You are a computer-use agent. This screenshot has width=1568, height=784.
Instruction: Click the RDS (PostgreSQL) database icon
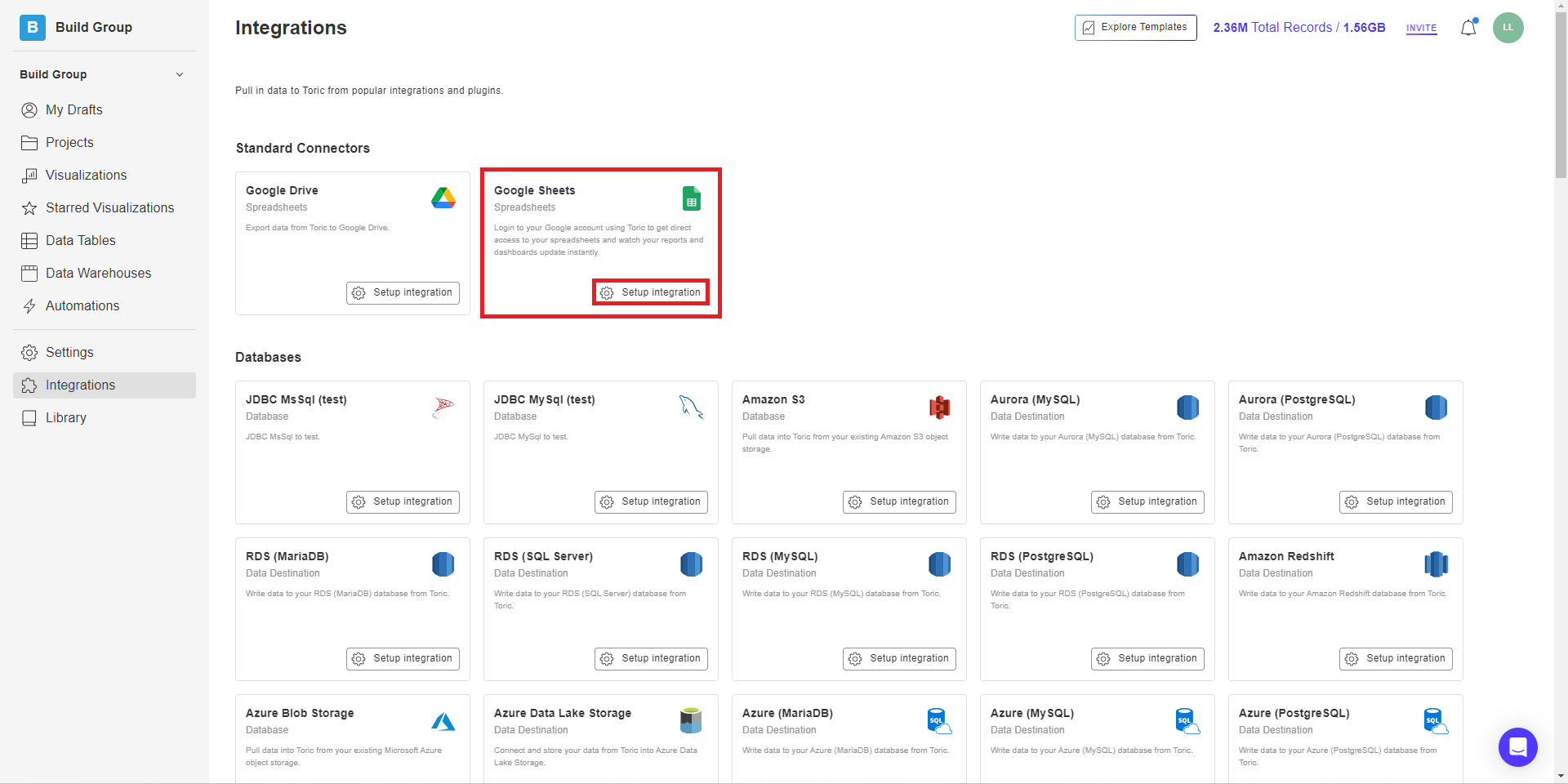pos(1188,563)
